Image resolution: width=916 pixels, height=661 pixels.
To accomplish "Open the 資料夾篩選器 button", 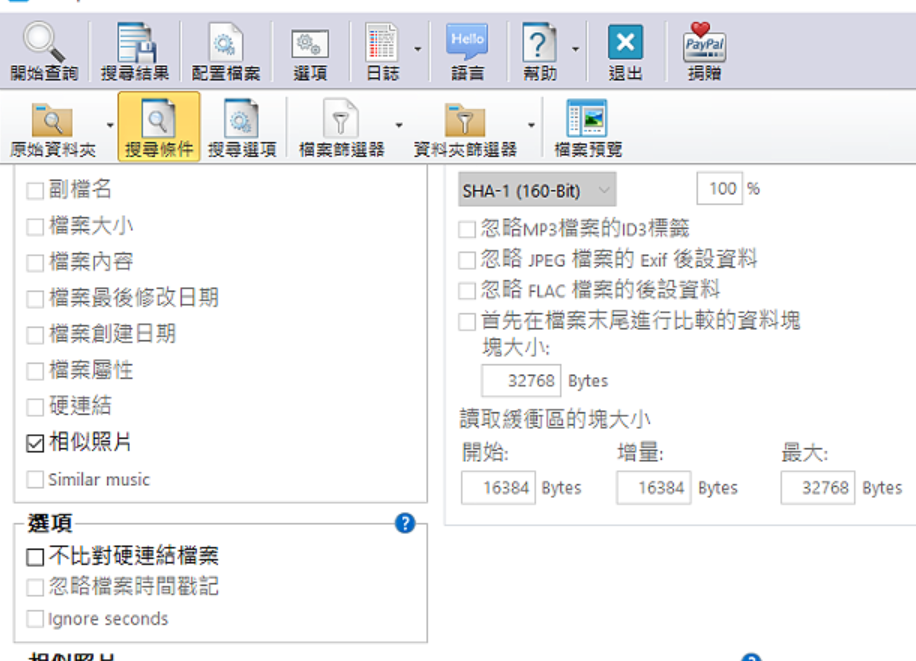I will coord(465,127).
